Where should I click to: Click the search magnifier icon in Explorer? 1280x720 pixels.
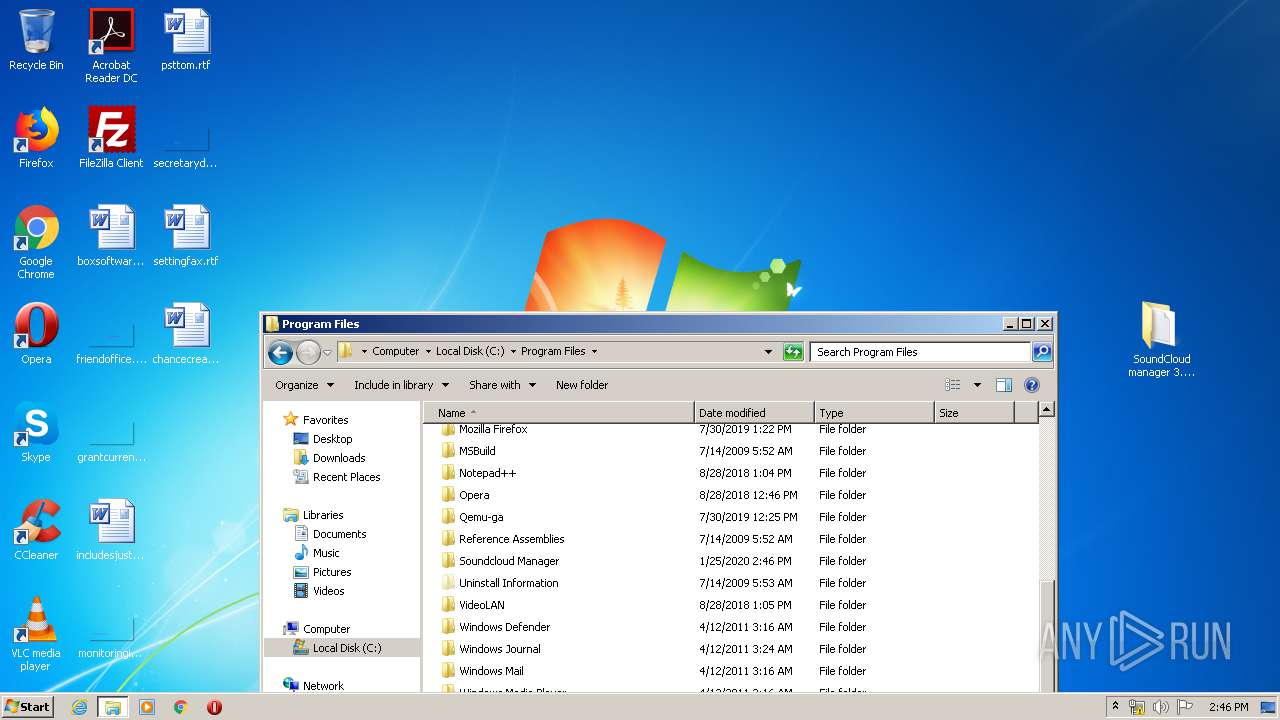pyautogui.click(x=1042, y=352)
